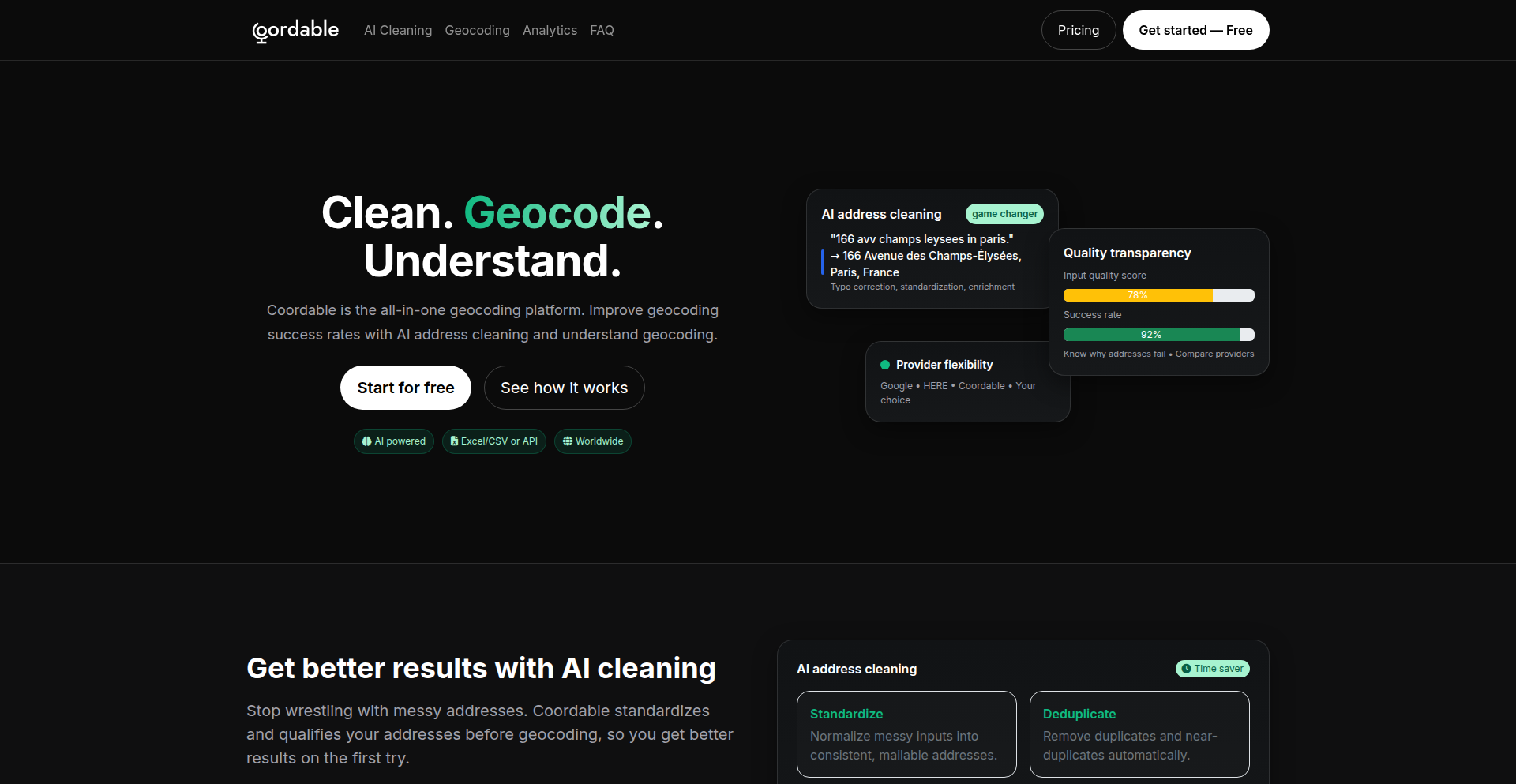Click the Input quality score 78% bar
This screenshot has height=784, width=1516.
(1158, 295)
